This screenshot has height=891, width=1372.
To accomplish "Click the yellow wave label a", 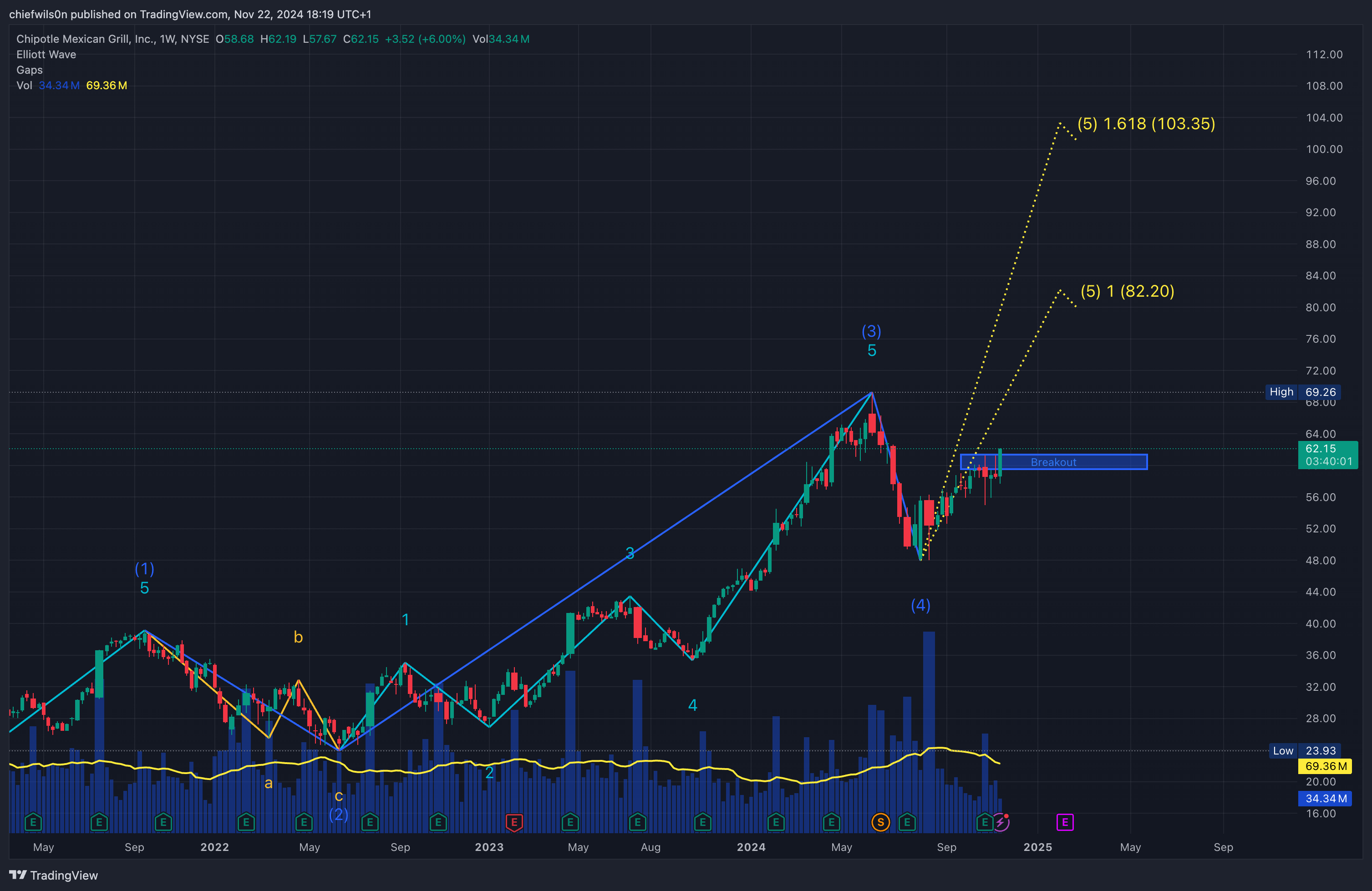I will point(268,783).
